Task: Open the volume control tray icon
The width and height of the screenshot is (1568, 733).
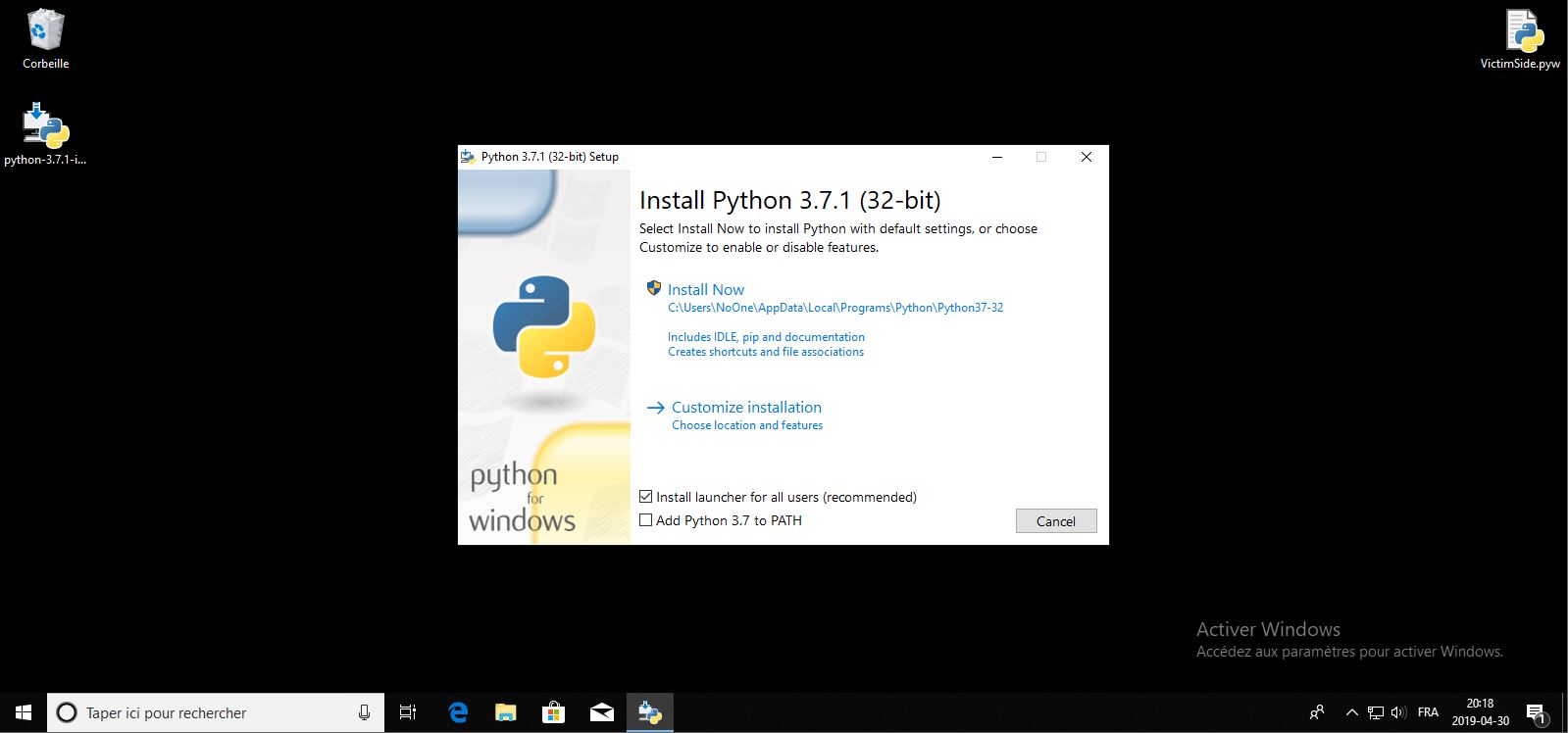Action: (1398, 712)
